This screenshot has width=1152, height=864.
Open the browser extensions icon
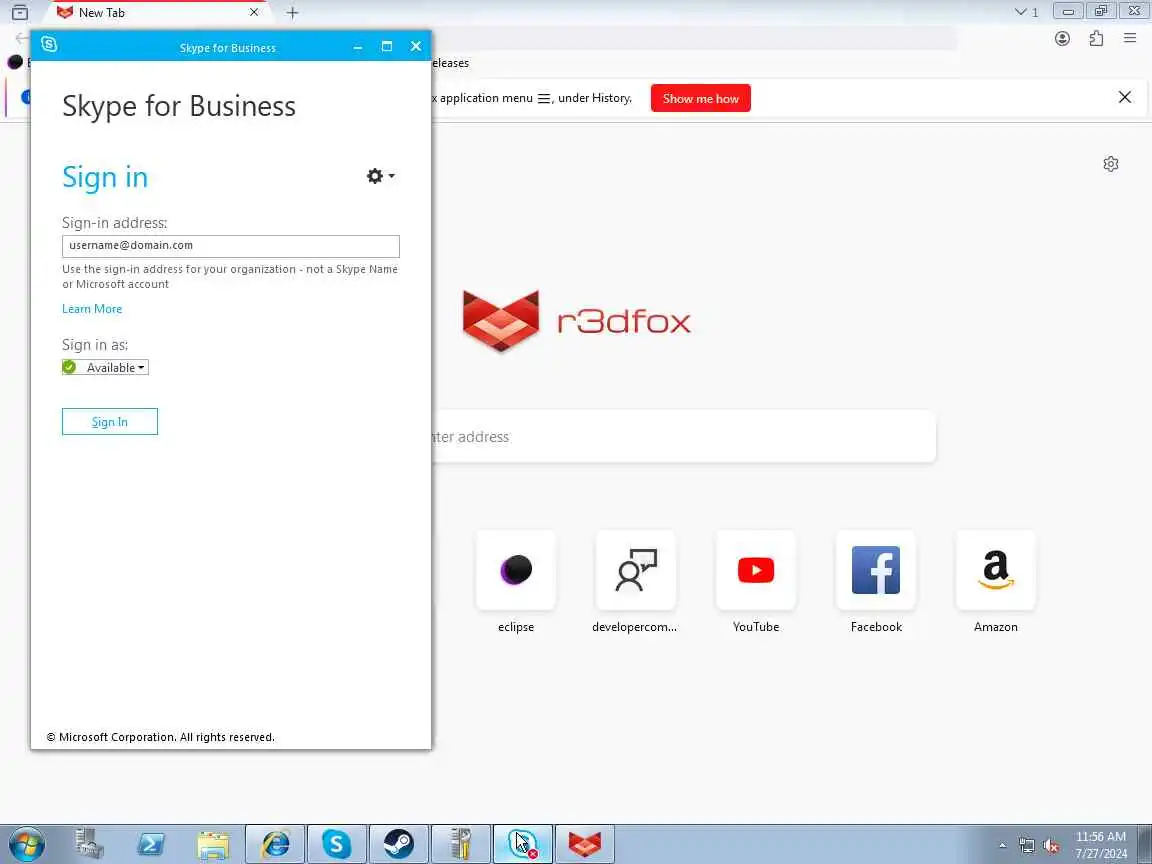tap(1096, 38)
